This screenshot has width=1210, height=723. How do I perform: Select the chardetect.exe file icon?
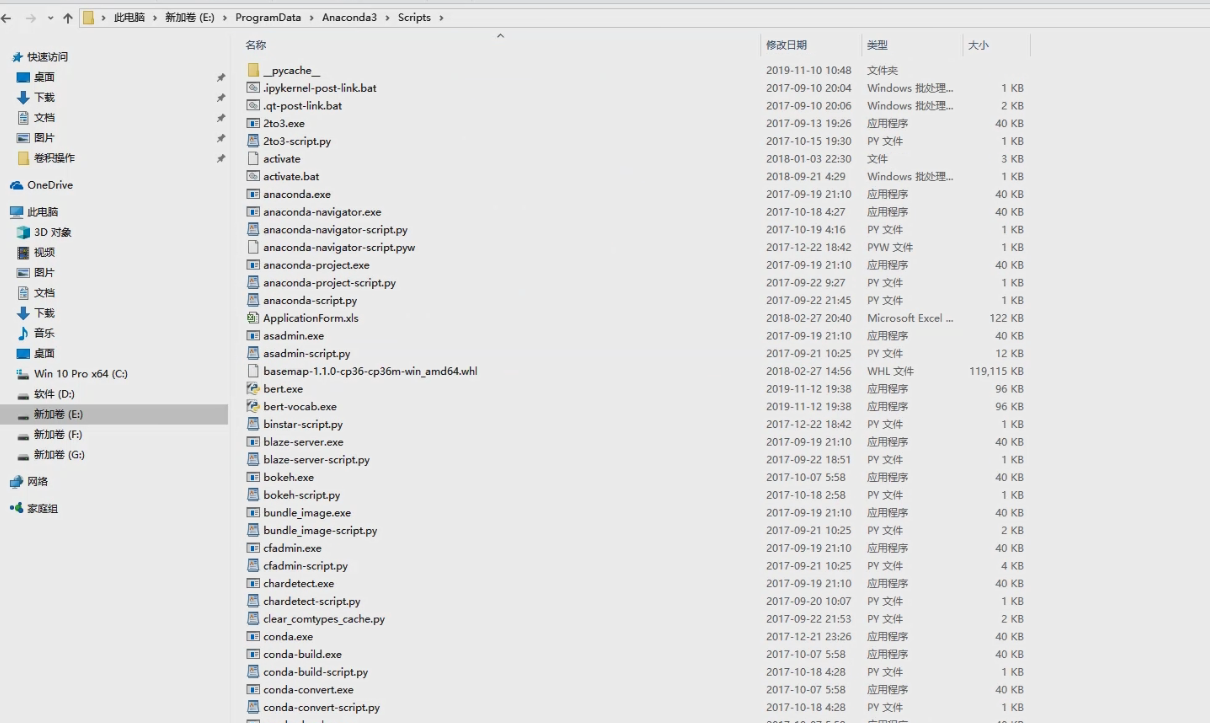tap(253, 583)
